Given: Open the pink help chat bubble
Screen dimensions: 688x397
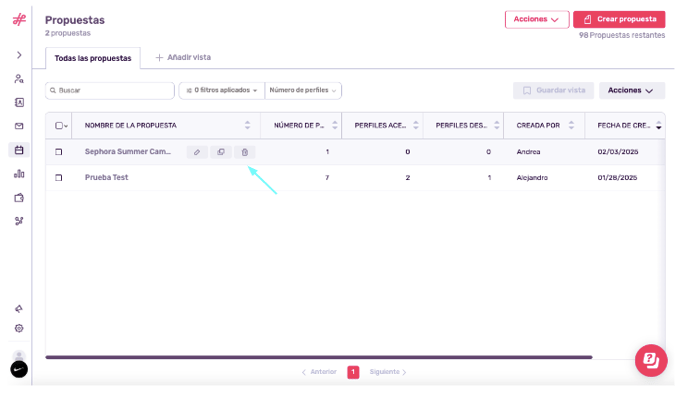Looking at the screenshot, I should (651, 361).
